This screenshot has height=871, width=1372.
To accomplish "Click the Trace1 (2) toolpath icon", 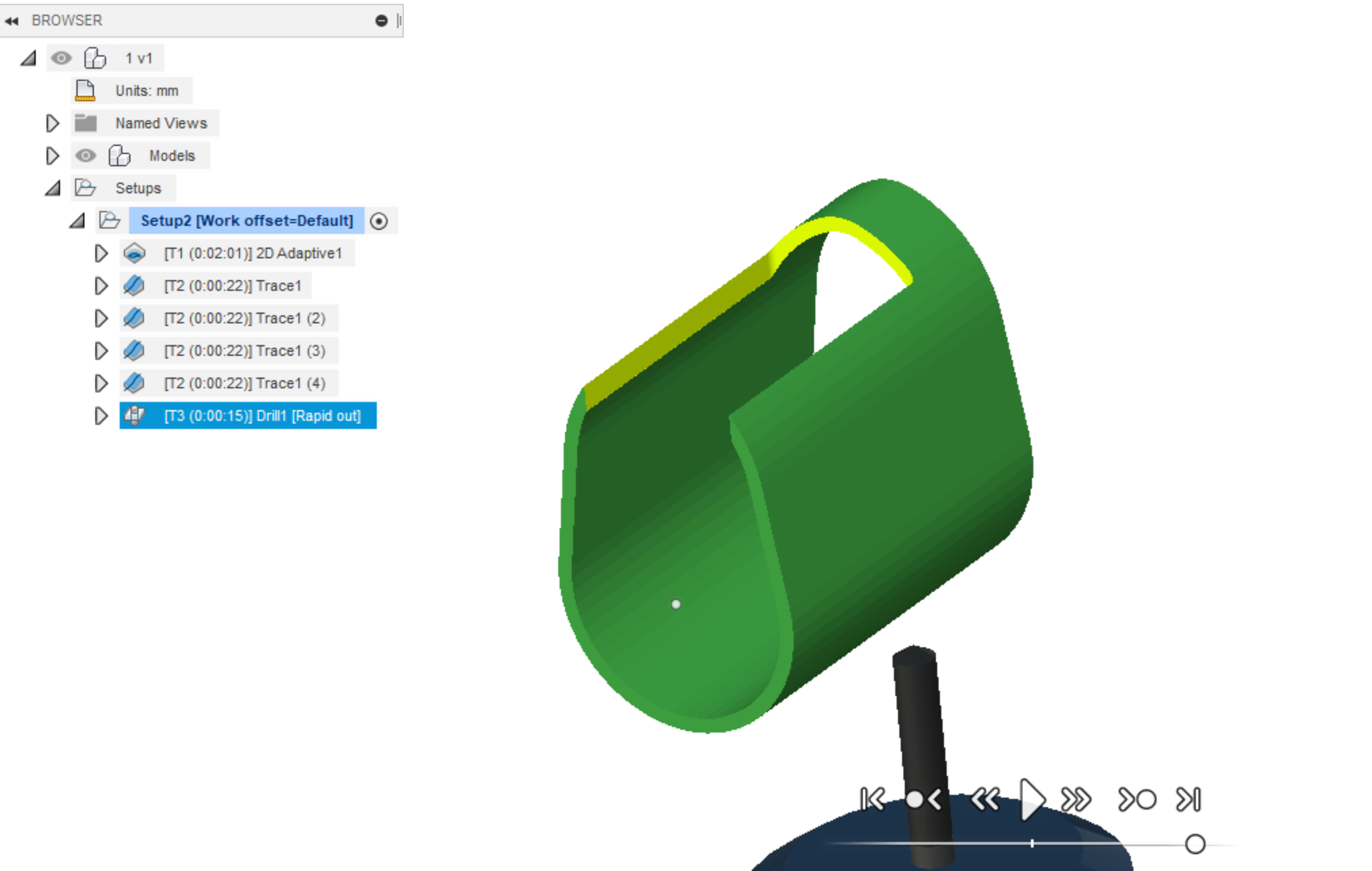I will pyautogui.click(x=134, y=318).
